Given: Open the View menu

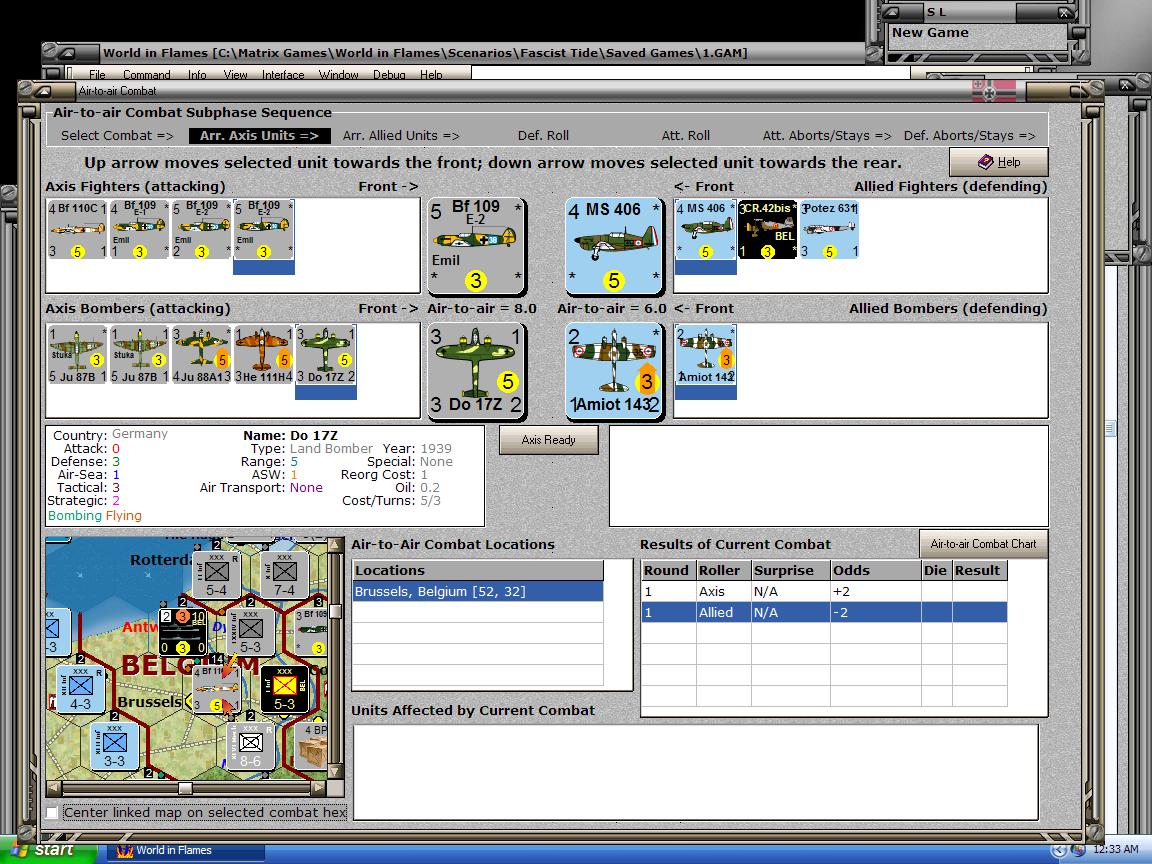Looking at the screenshot, I should coord(235,75).
